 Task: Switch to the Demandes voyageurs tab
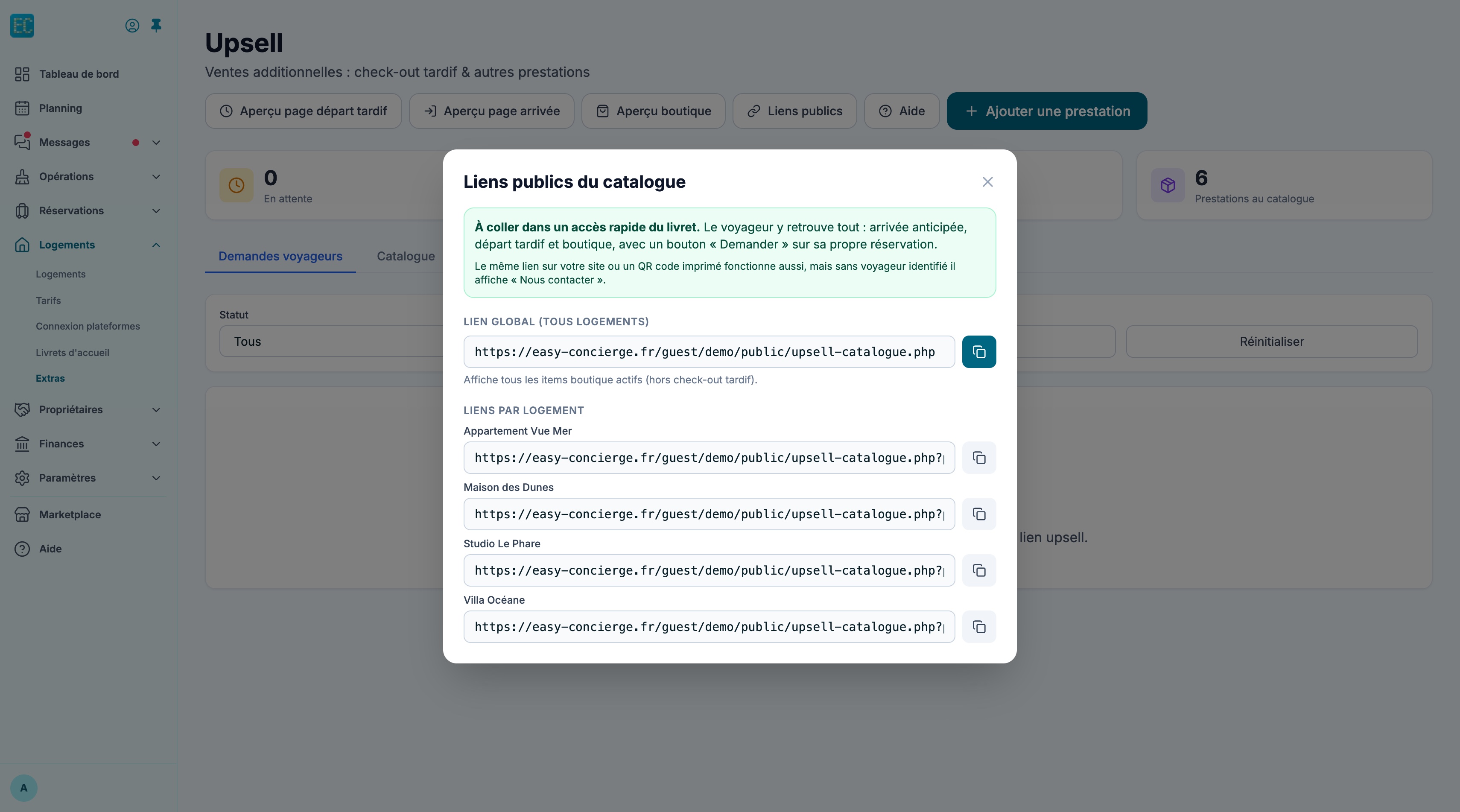pos(280,256)
